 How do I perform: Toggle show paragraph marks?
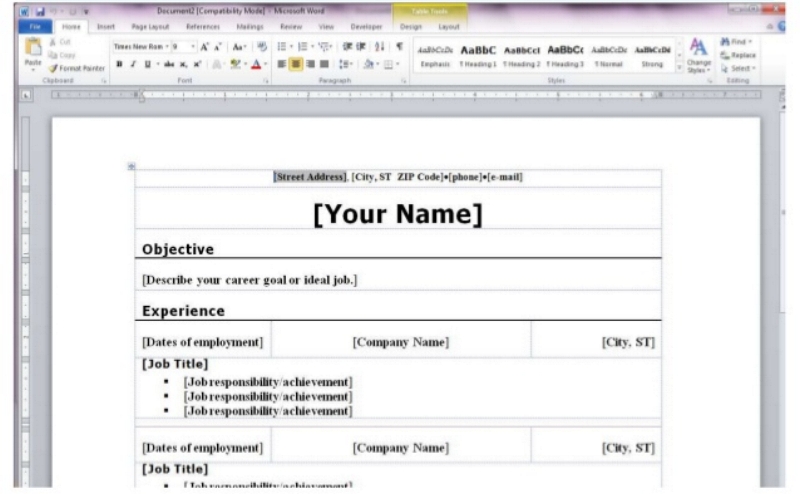[x=399, y=47]
